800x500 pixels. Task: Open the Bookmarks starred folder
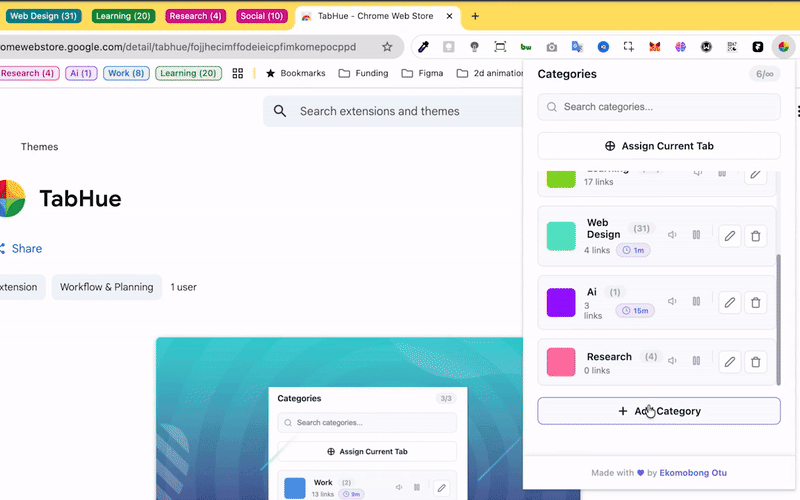(x=295, y=73)
